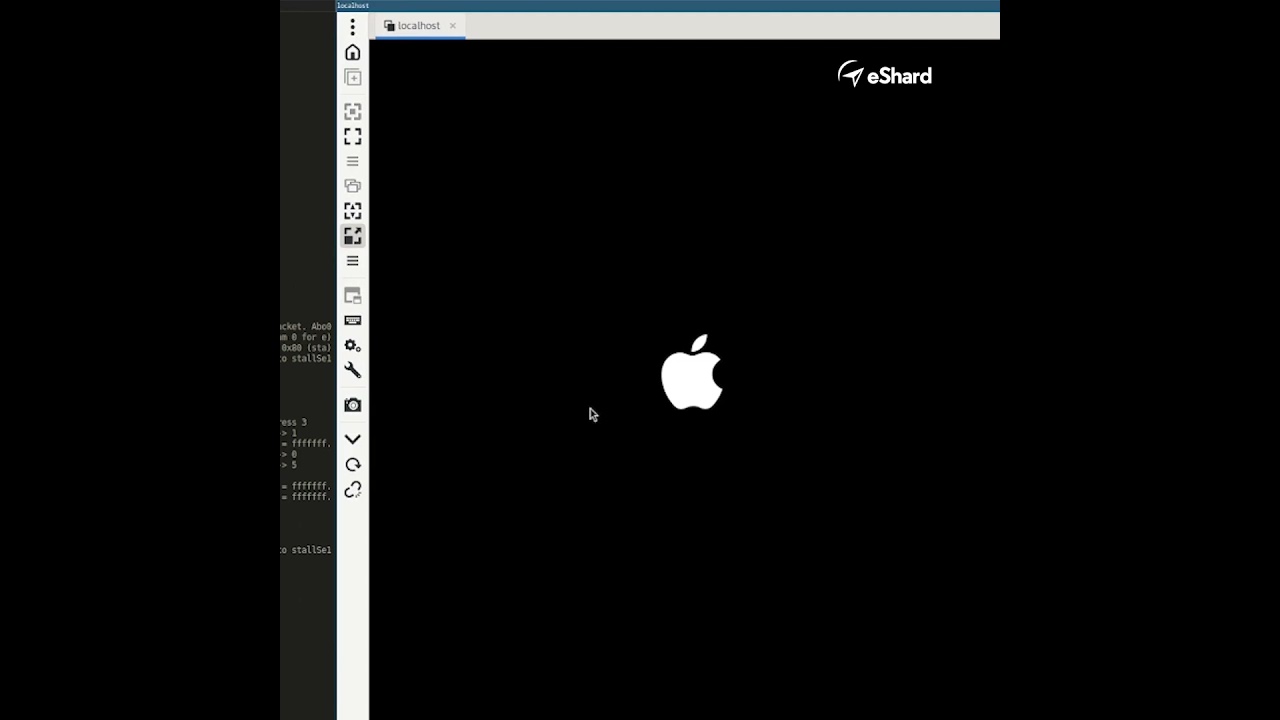Image resolution: width=1280 pixels, height=720 pixels.
Task: Click the broken-link disconnect icon
Action: pos(352,490)
